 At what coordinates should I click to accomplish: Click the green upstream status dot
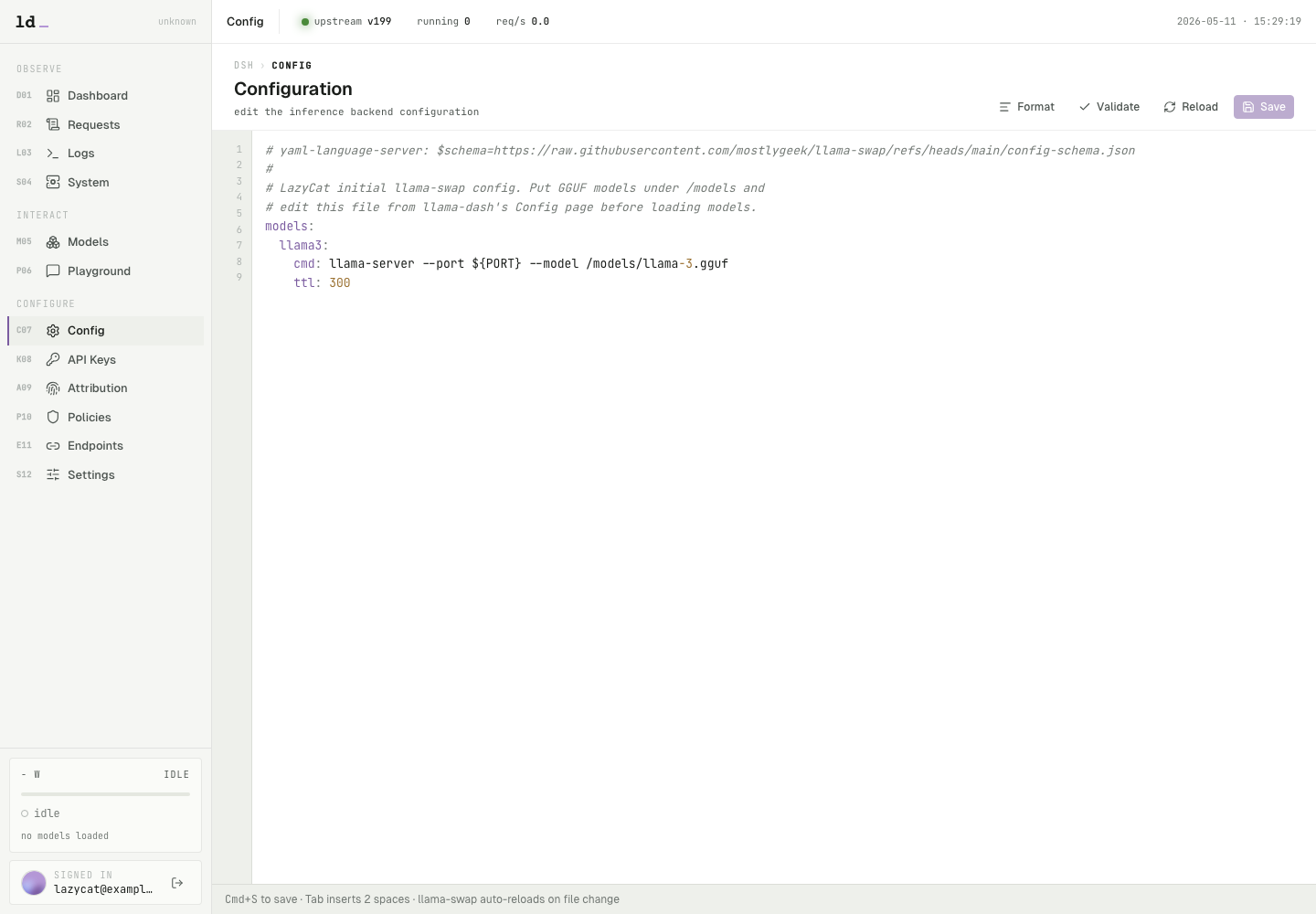305,22
